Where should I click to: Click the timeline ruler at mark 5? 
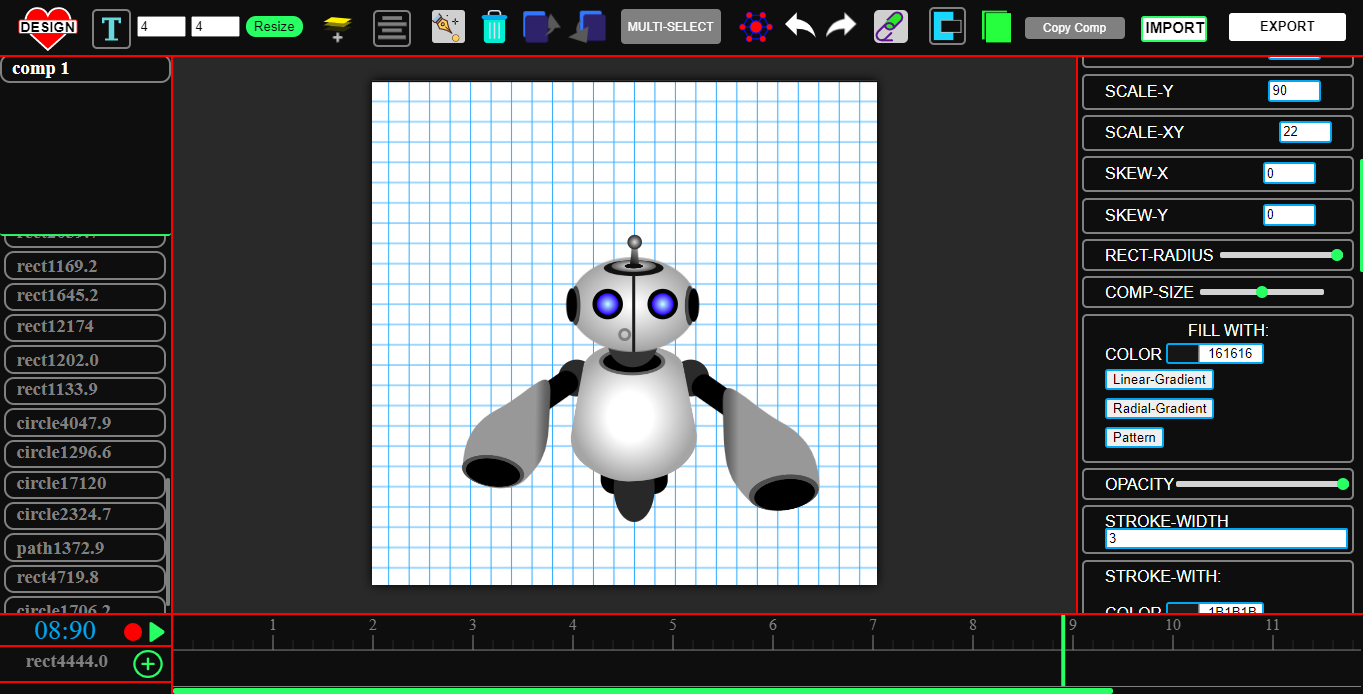point(673,626)
